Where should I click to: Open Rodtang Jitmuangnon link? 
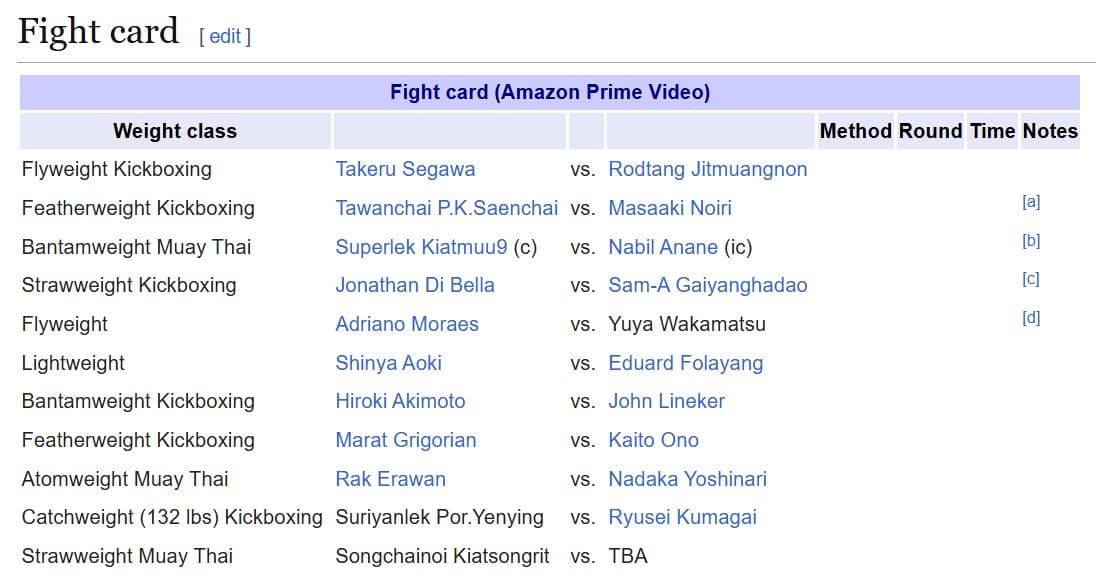click(707, 169)
